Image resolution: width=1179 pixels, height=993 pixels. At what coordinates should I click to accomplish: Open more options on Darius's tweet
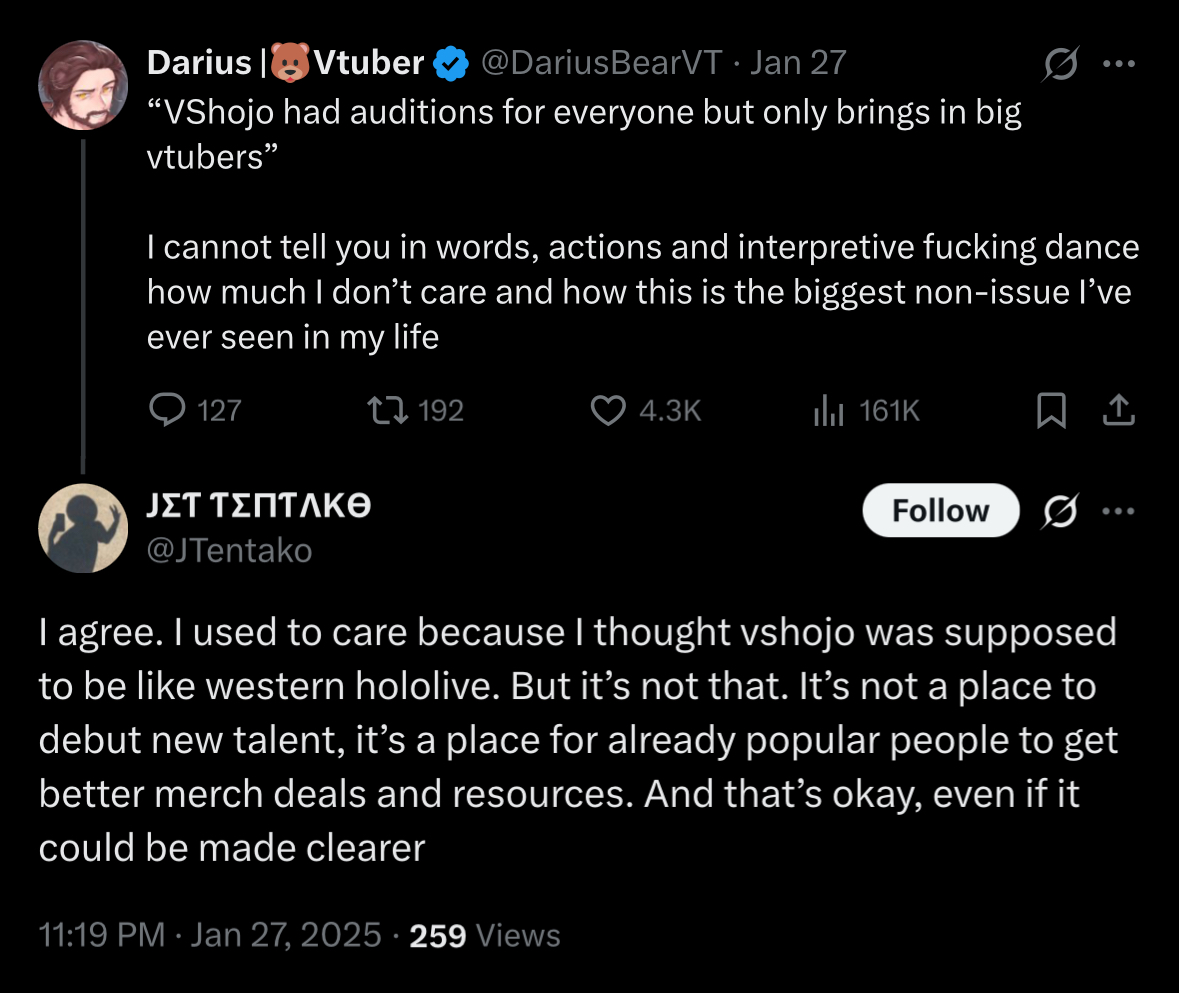click(x=1117, y=64)
